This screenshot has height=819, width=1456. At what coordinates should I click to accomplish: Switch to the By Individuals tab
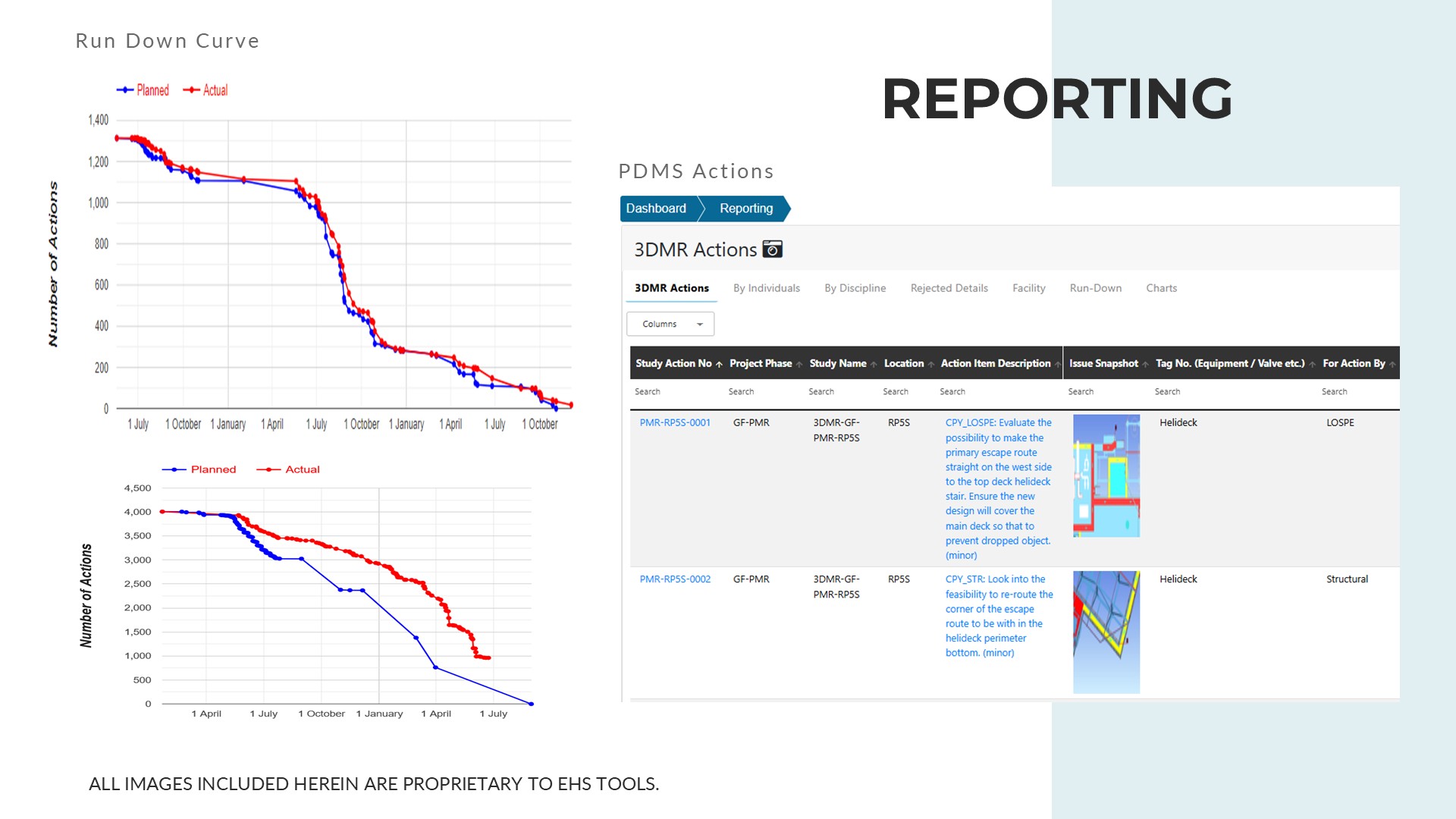[766, 288]
